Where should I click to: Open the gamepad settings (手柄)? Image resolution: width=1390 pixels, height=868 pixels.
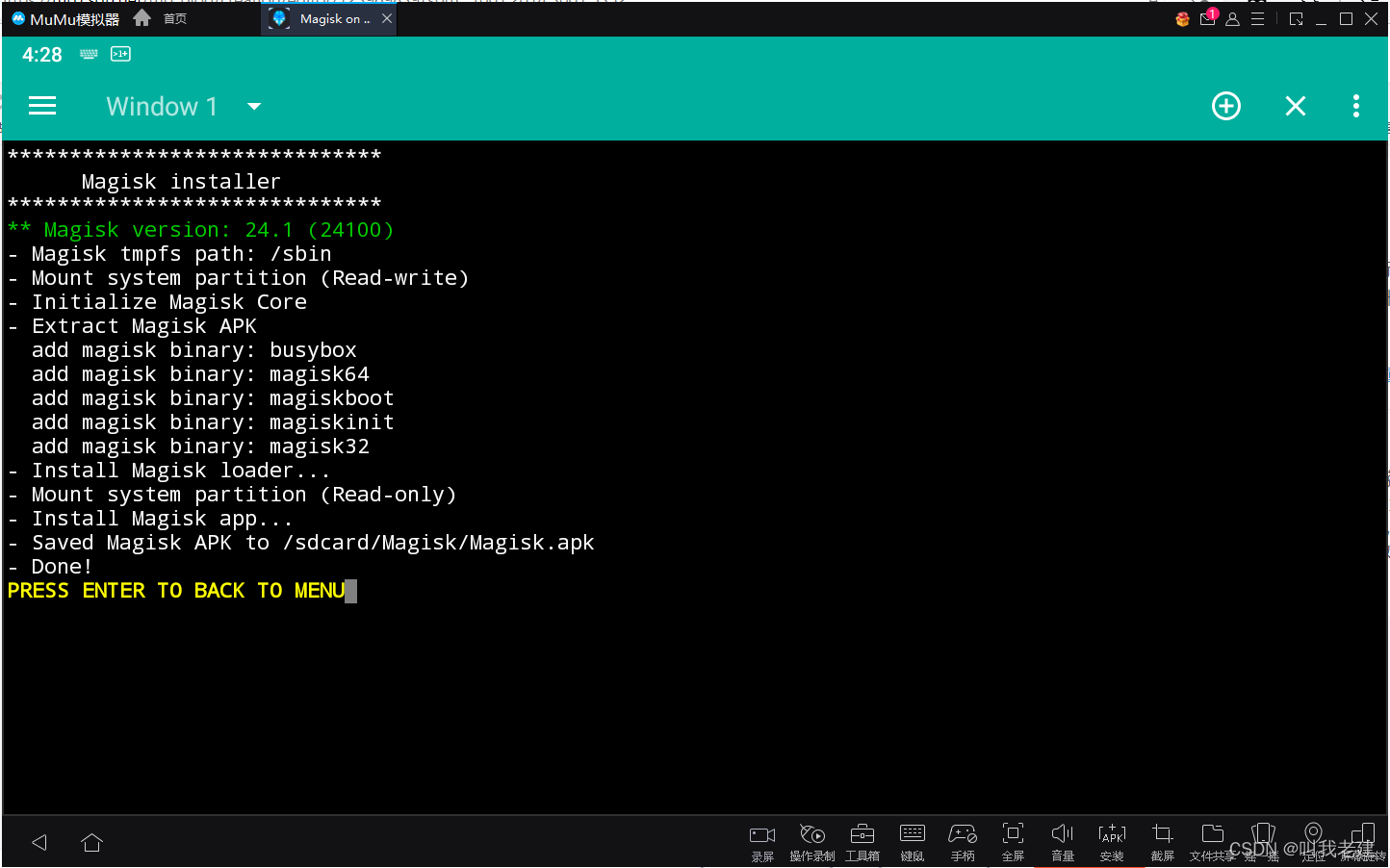click(963, 843)
